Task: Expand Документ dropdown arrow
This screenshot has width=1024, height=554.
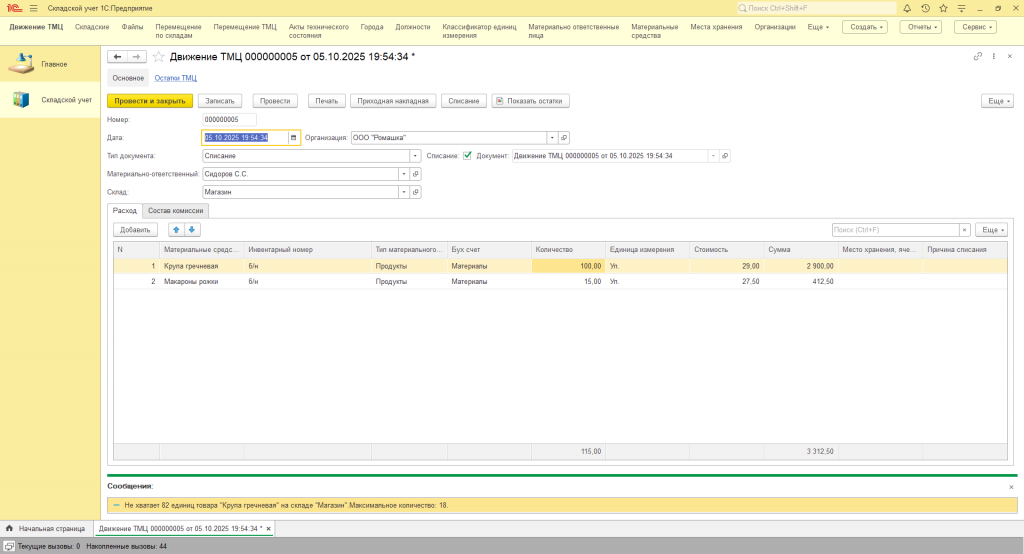Action: click(713, 156)
